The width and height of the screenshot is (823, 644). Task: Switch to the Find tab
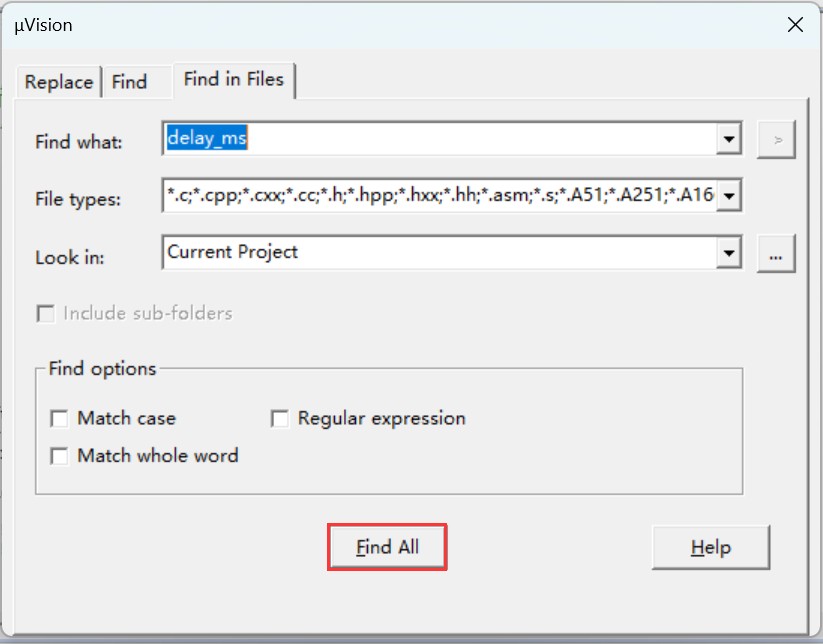click(x=138, y=82)
